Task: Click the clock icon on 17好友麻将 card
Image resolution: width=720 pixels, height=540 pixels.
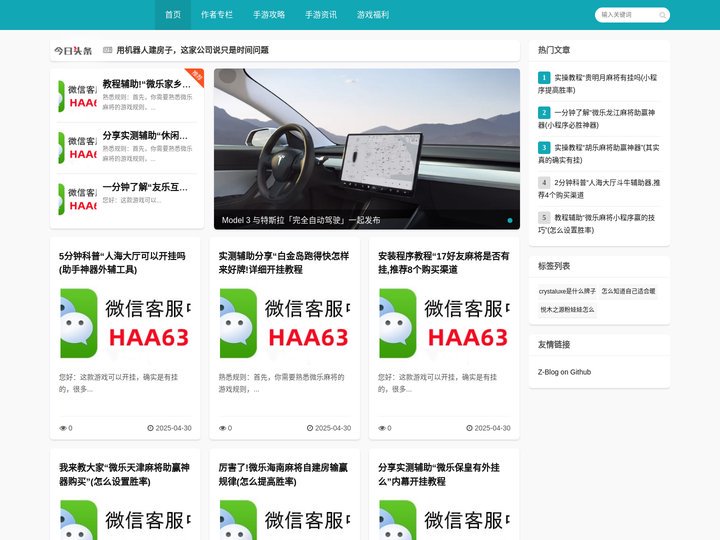Action: pyautogui.click(x=469, y=428)
